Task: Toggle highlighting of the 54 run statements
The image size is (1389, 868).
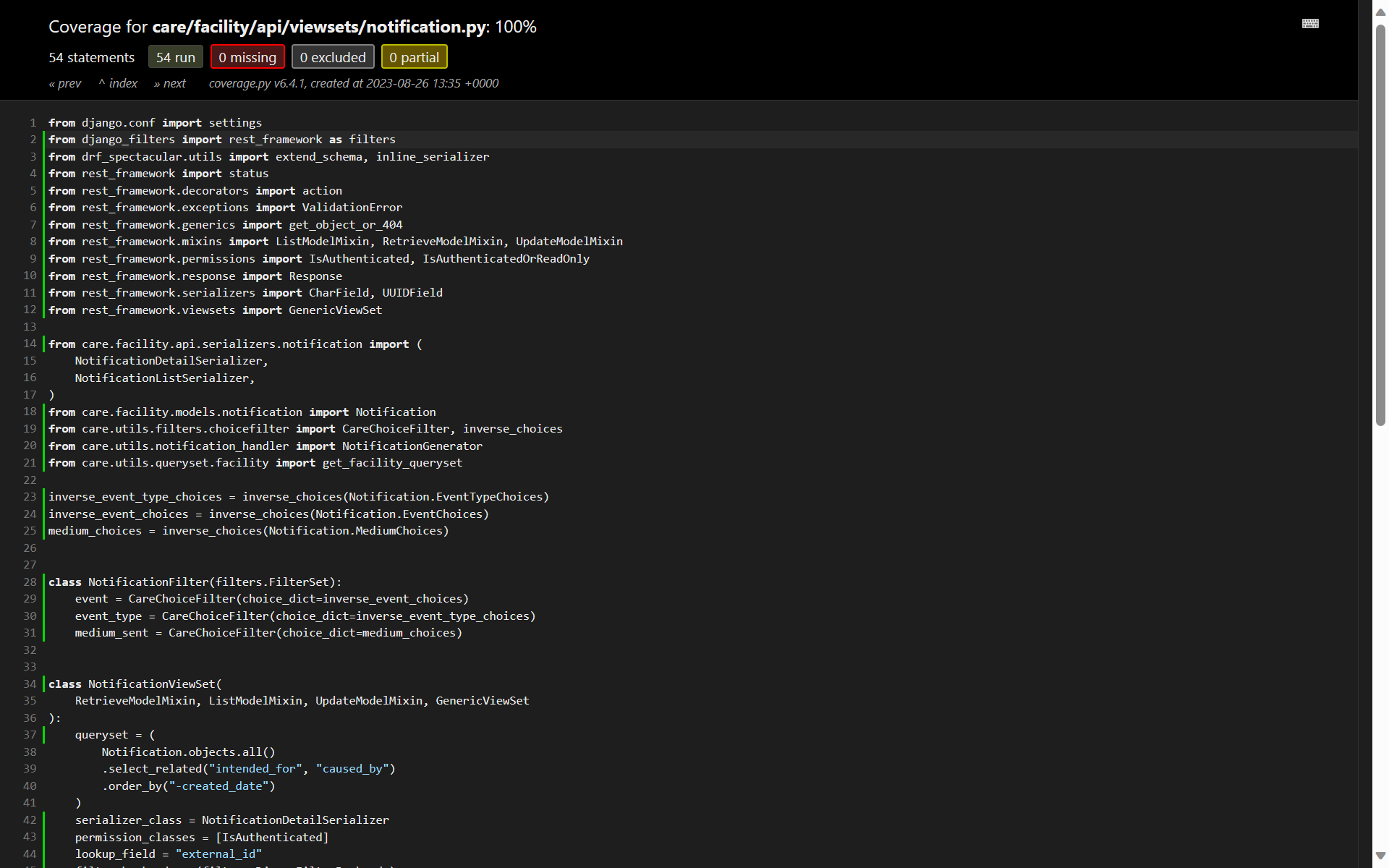Action: click(175, 56)
